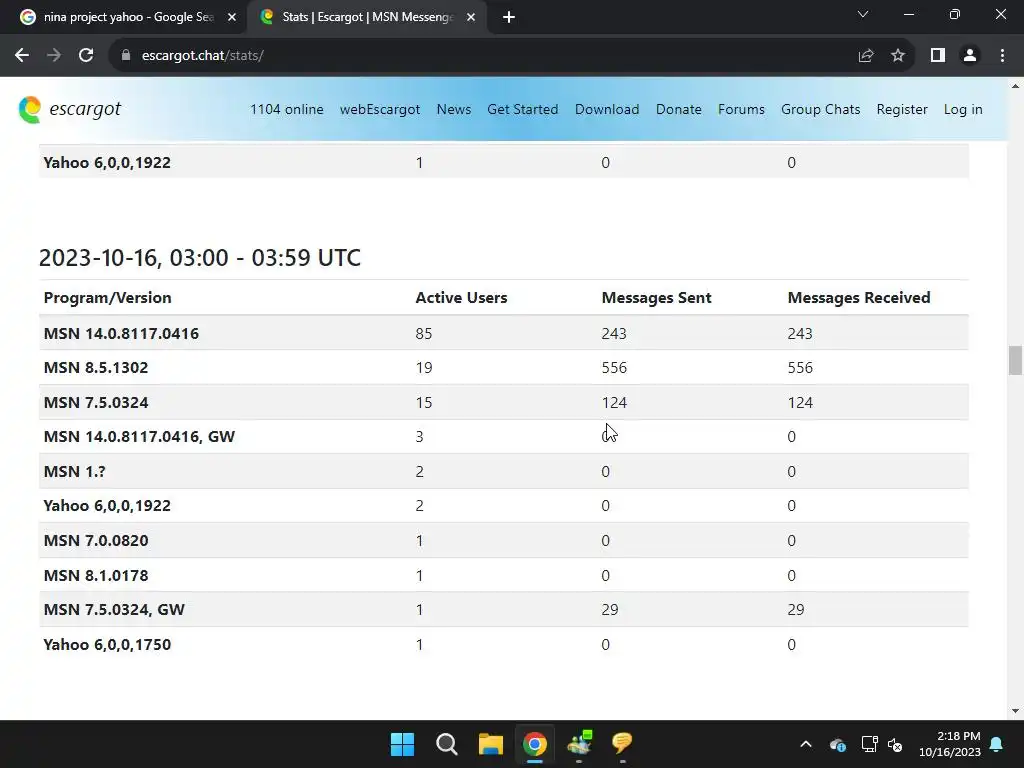
Task: Click the Messages Sent column header
Action: tap(656, 298)
